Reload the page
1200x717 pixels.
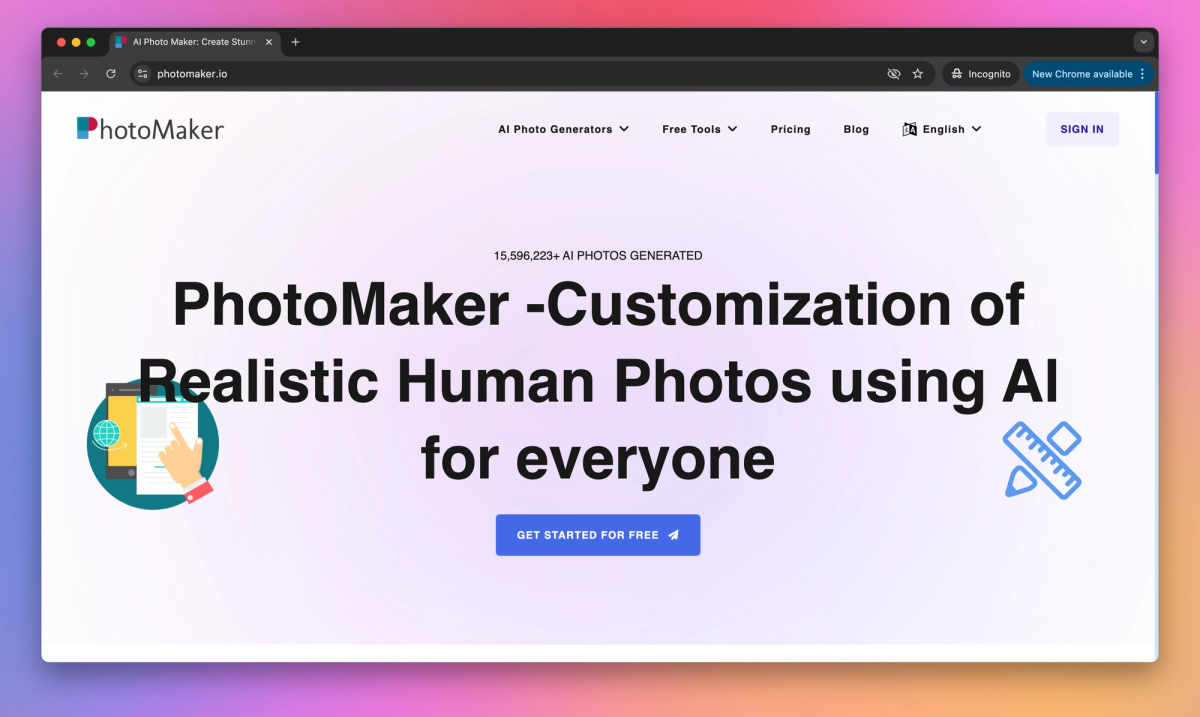111,74
